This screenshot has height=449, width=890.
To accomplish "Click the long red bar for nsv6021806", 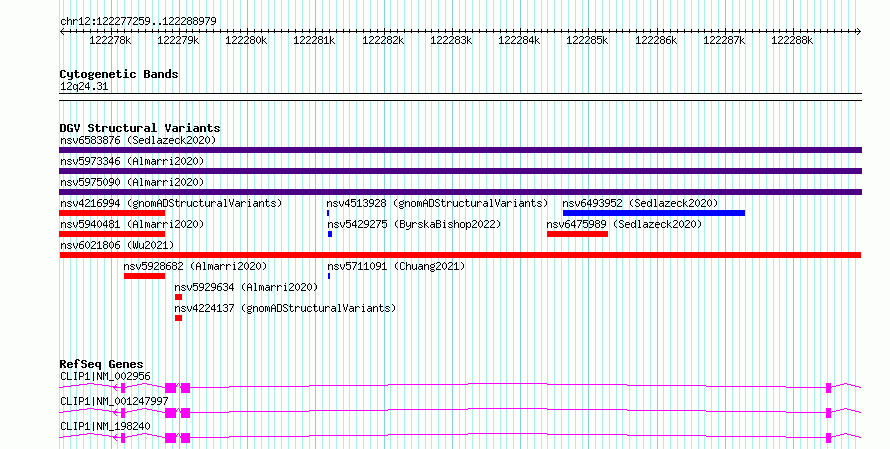I will (x=460, y=255).
